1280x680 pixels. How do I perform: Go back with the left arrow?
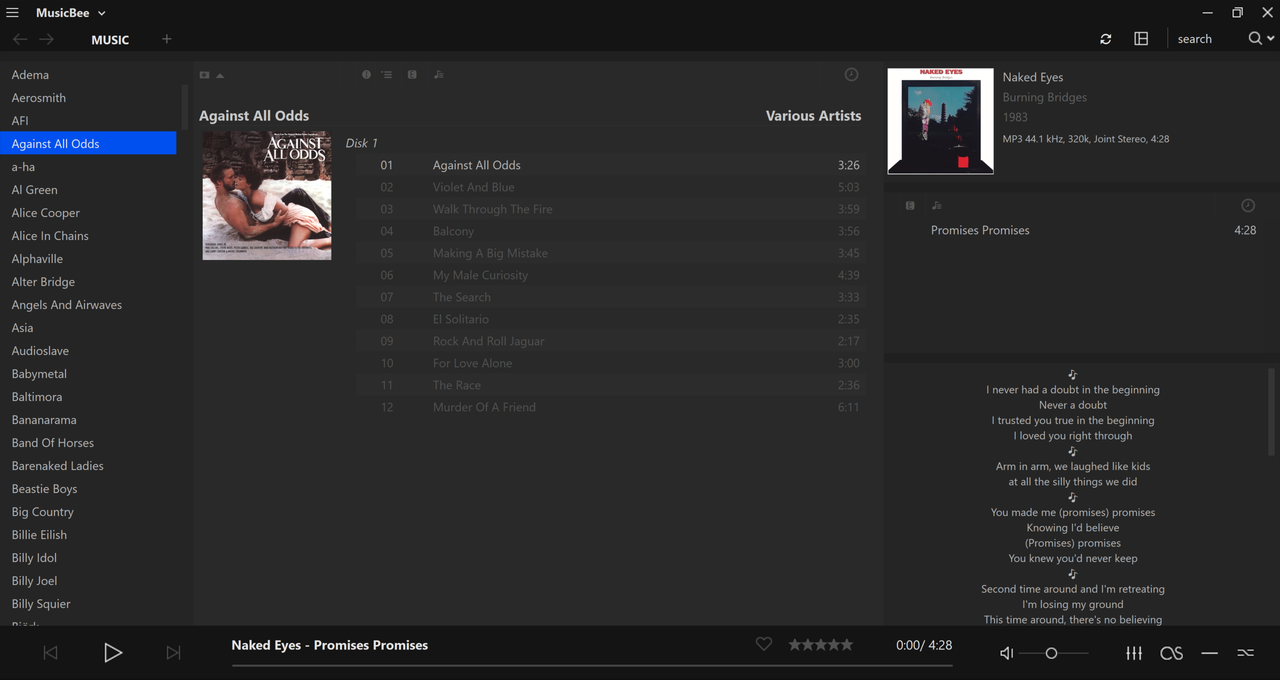coord(20,39)
